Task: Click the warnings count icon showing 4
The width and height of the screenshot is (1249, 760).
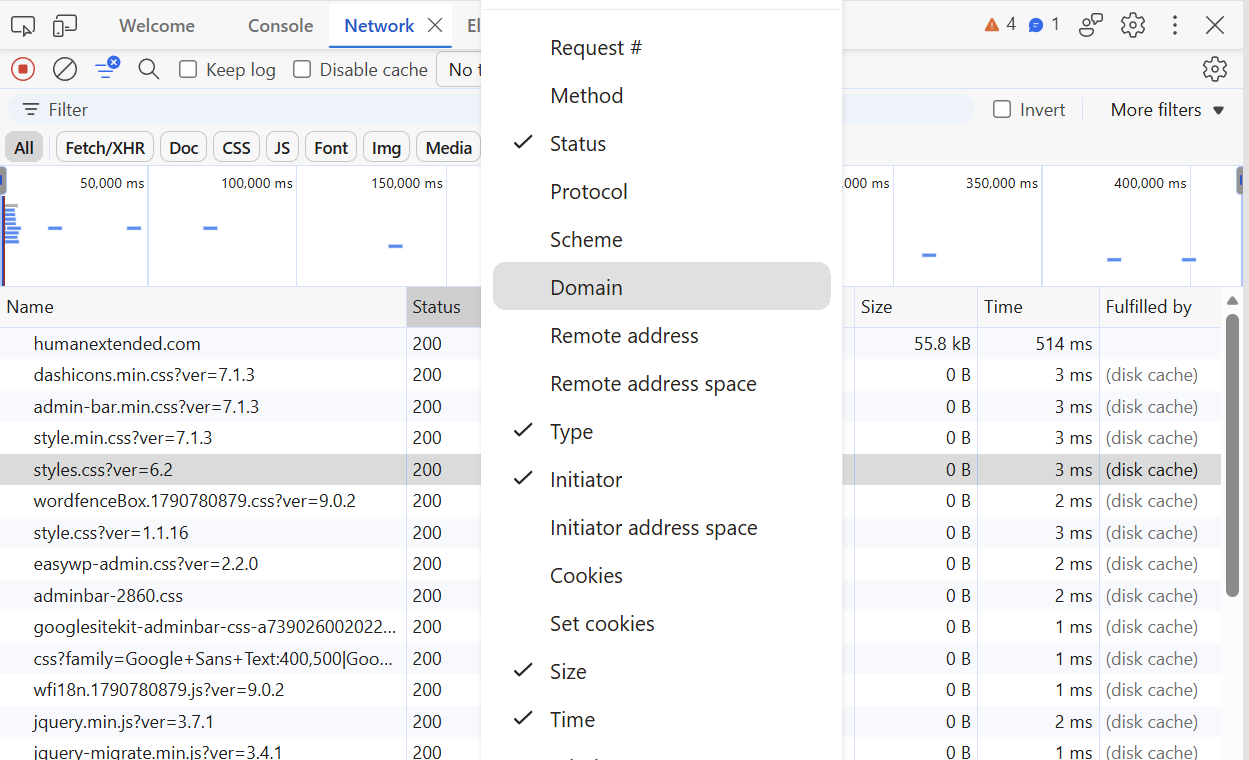Action: 1000,24
